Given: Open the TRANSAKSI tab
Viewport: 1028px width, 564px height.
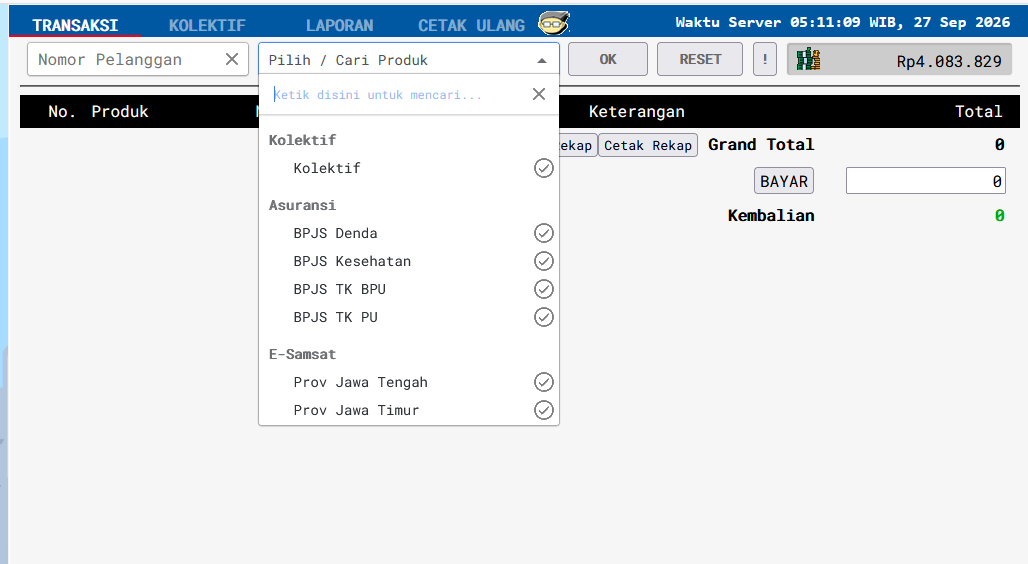Looking at the screenshot, I should coord(75,26).
